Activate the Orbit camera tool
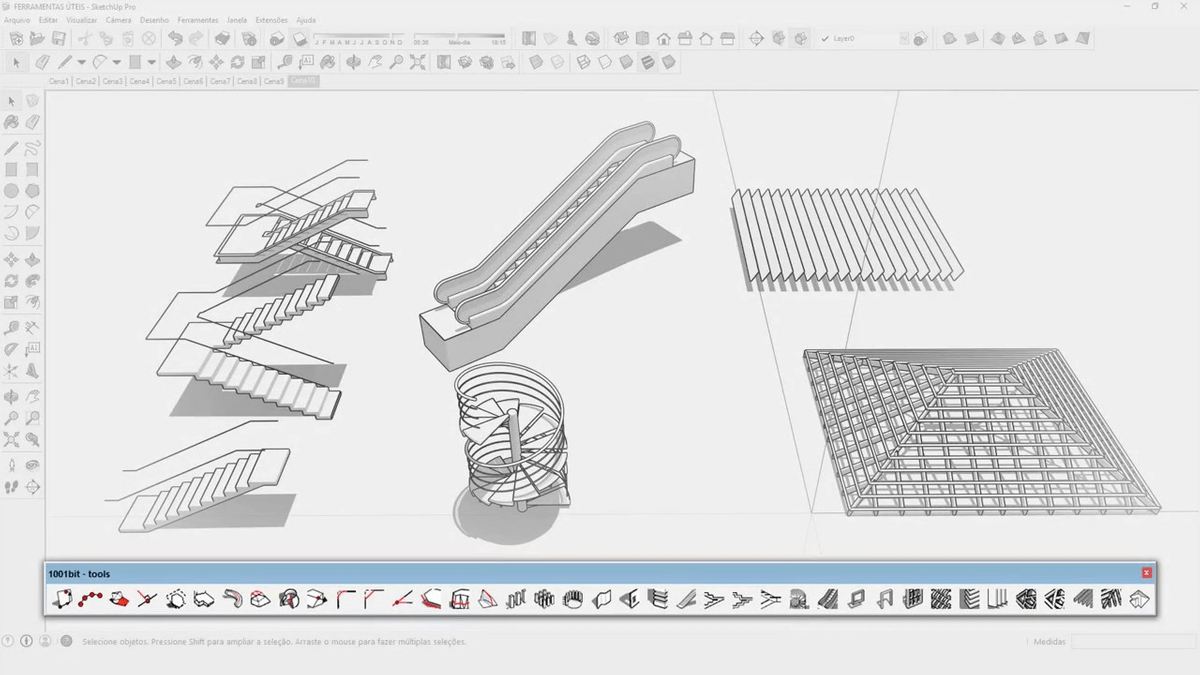Screen dimensions: 1200x675 [x=353, y=62]
